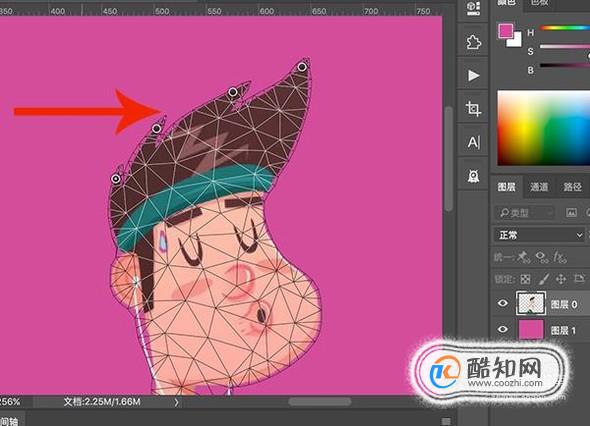This screenshot has height=426, width=590.
Task: Hide 图层 1 using its eye icon
Action: tap(502, 330)
